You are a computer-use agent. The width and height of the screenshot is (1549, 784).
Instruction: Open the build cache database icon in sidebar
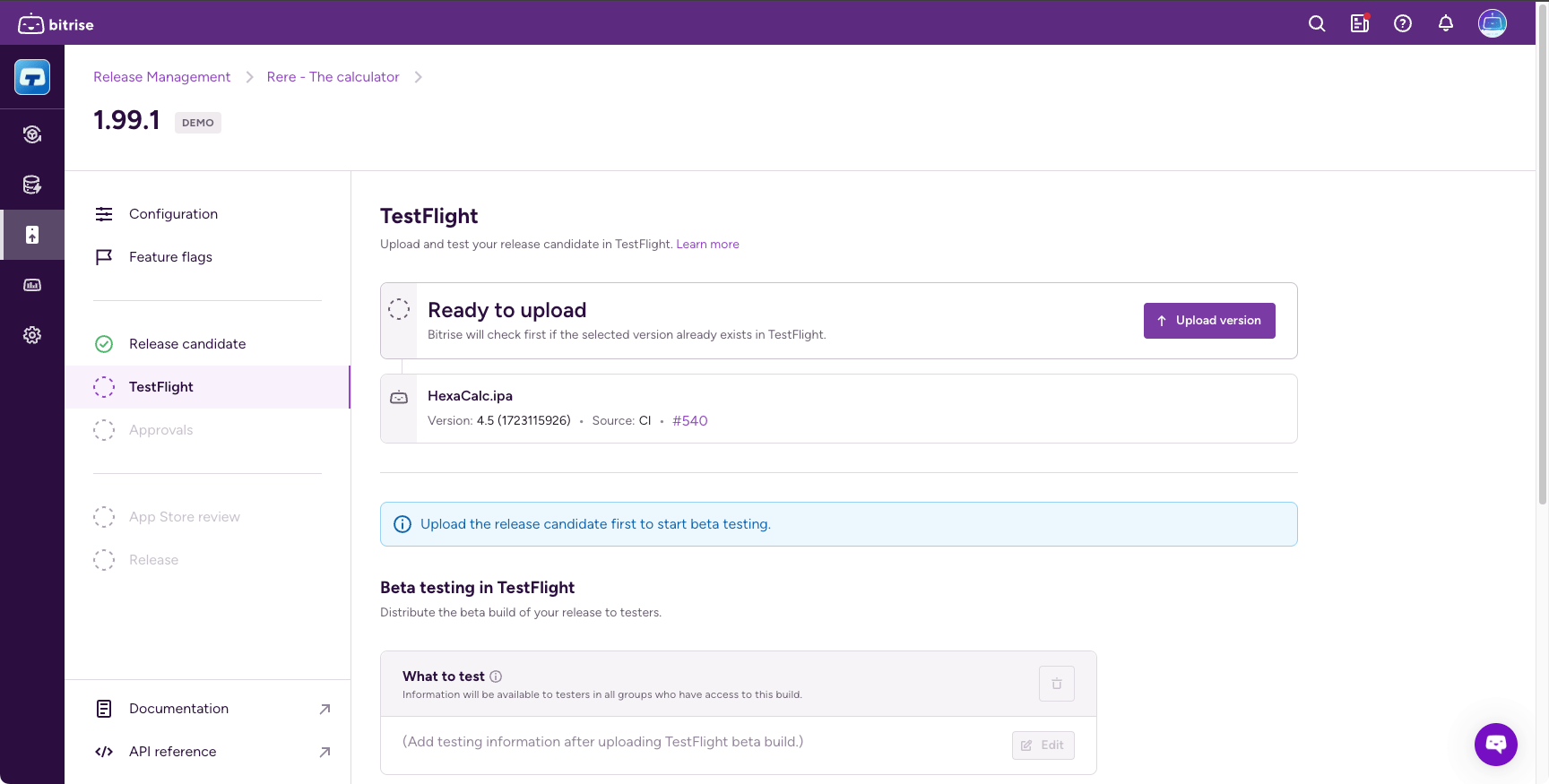(x=32, y=185)
